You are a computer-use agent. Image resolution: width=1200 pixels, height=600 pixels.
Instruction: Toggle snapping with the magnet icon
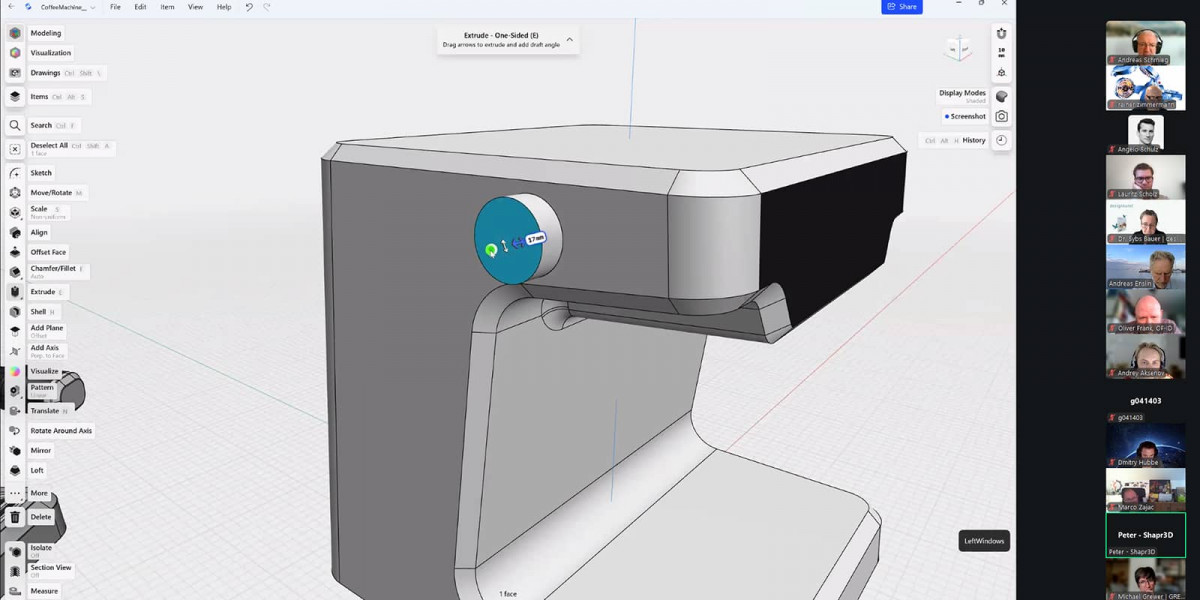click(1000, 33)
